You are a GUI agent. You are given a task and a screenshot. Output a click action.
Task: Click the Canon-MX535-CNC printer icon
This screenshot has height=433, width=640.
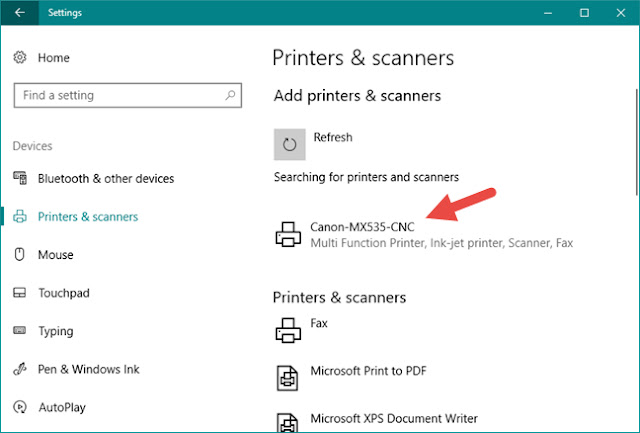pyautogui.click(x=288, y=234)
